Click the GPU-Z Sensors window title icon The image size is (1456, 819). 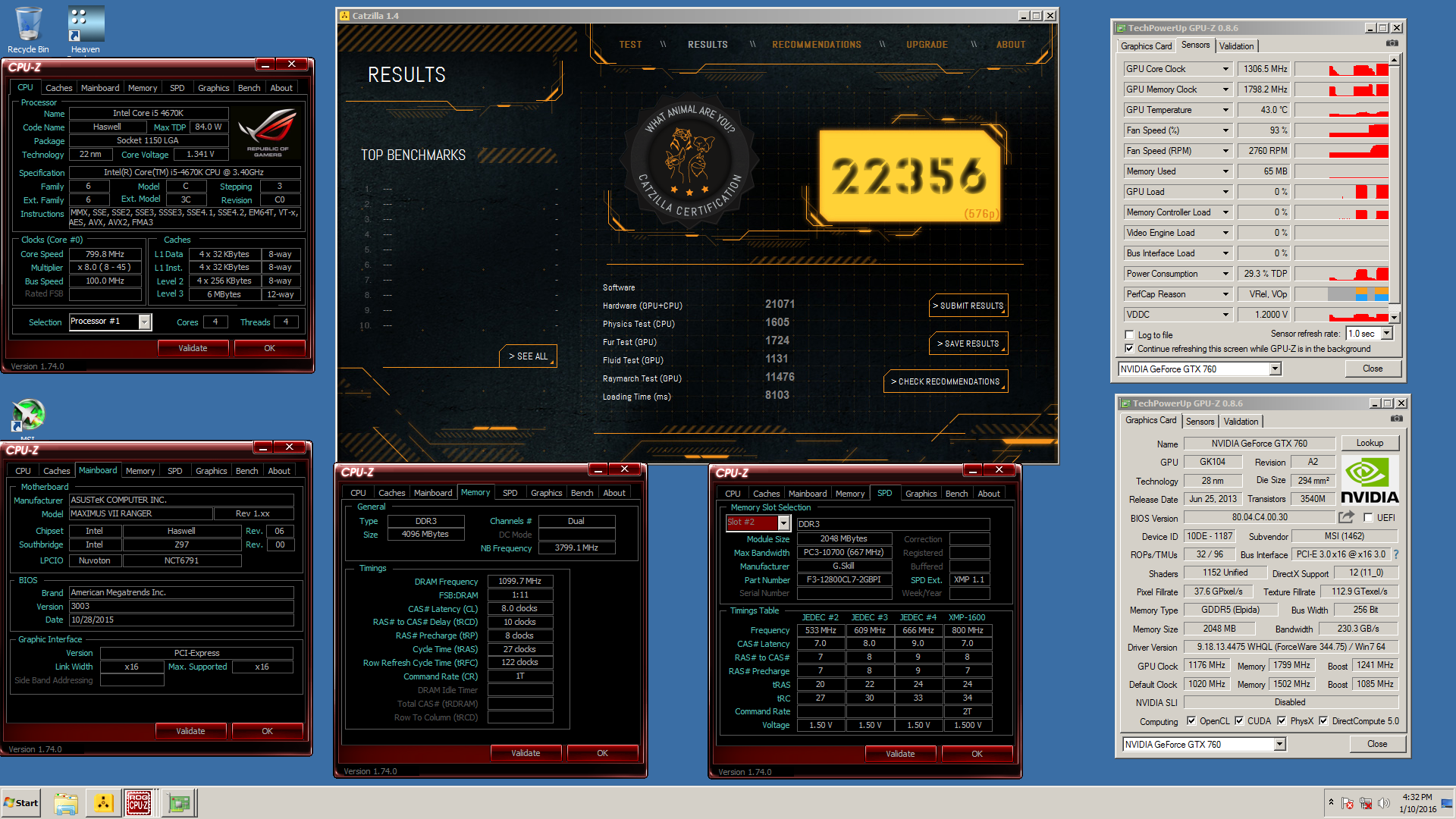pyautogui.click(x=1121, y=28)
